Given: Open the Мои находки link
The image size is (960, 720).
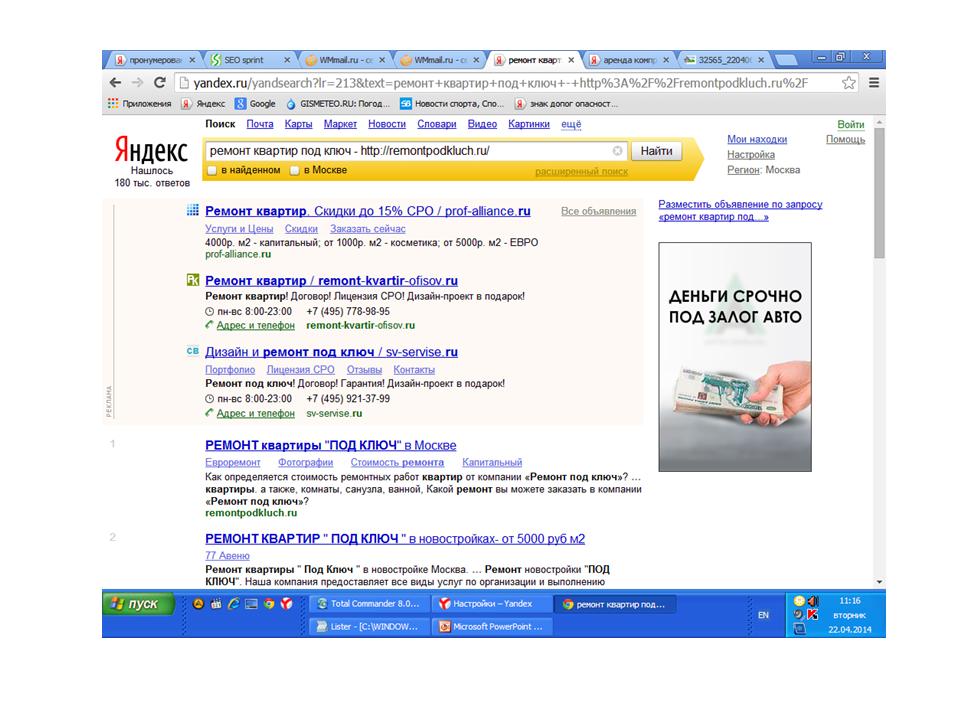Looking at the screenshot, I should [757, 140].
